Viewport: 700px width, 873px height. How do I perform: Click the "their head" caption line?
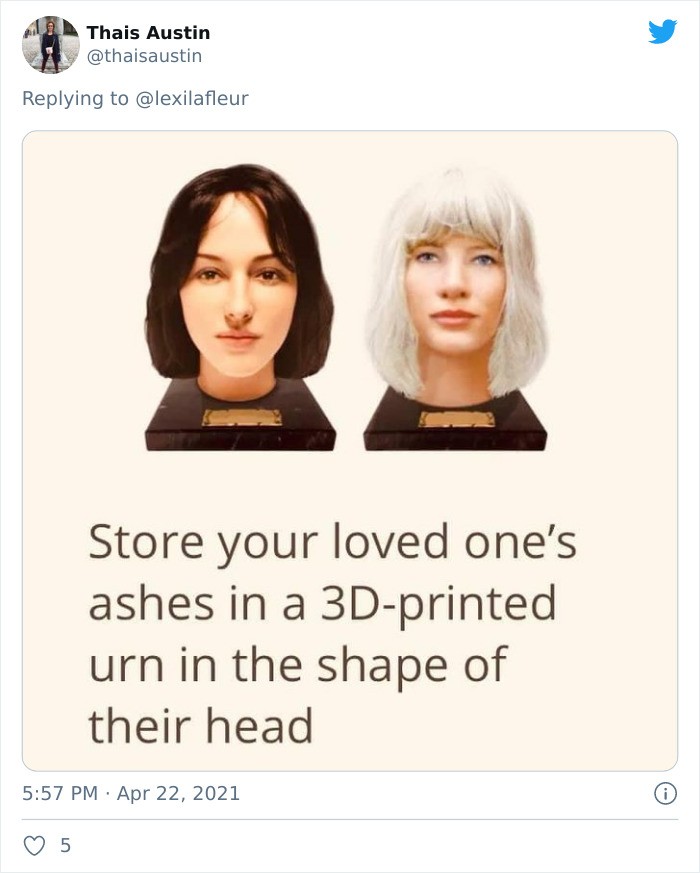tap(200, 726)
